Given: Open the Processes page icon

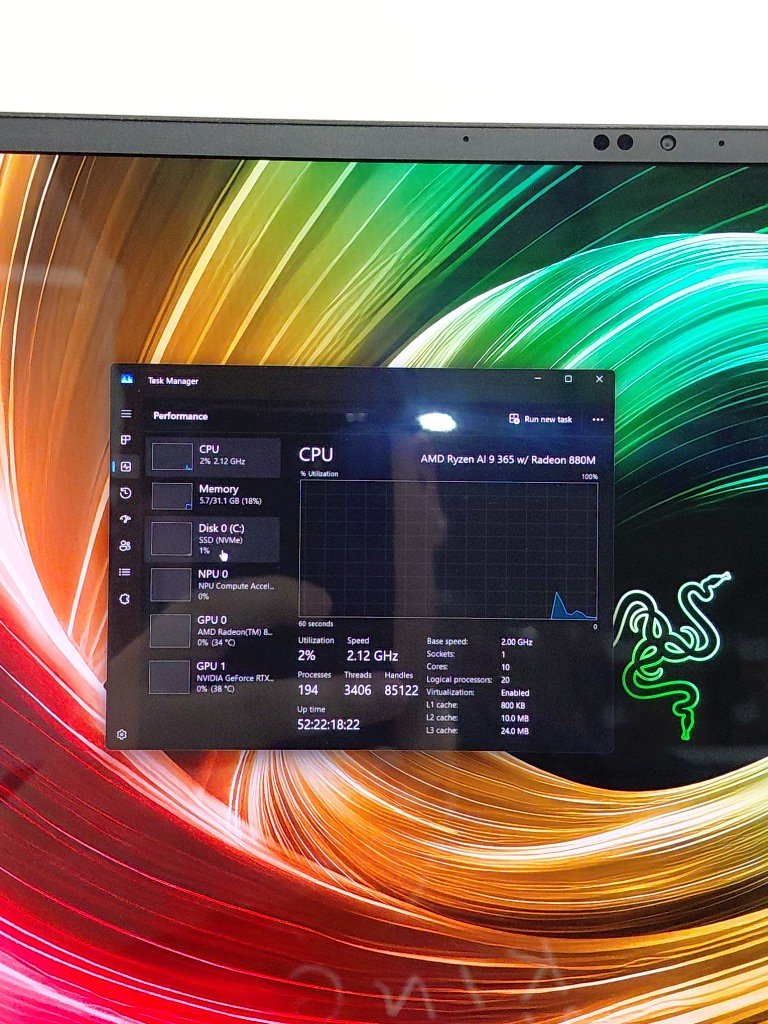Looking at the screenshot, I should 126,440.
